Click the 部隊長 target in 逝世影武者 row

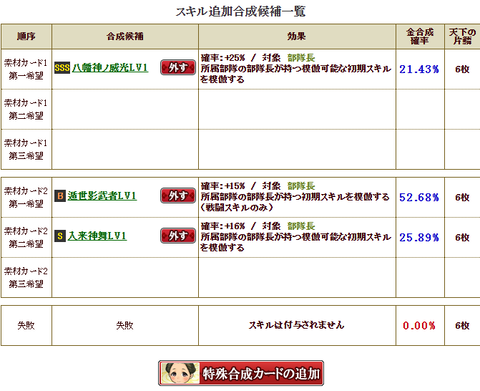click(x=301, y=186)
